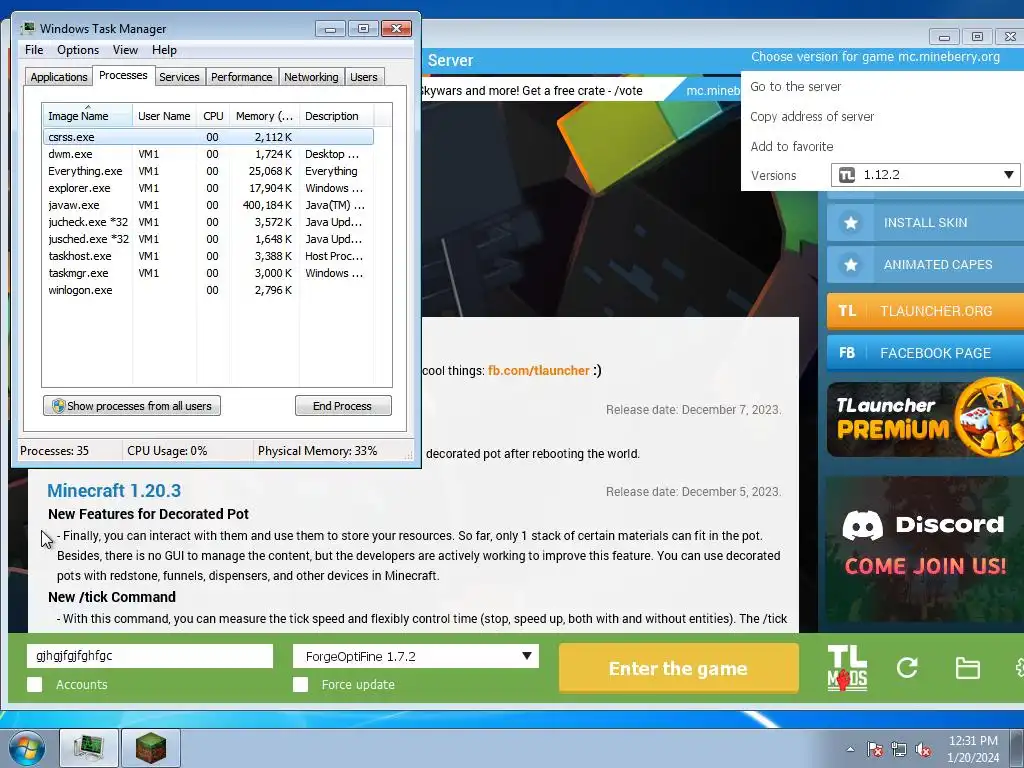
Task: Open the TLauncher Premium banner
Action: [x=925, y=418]
